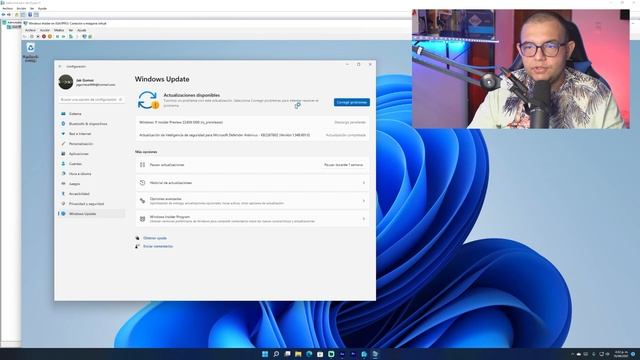Open Red e Internet settings
Viewport: 640px width, 360px height.
tap(91, 134)
